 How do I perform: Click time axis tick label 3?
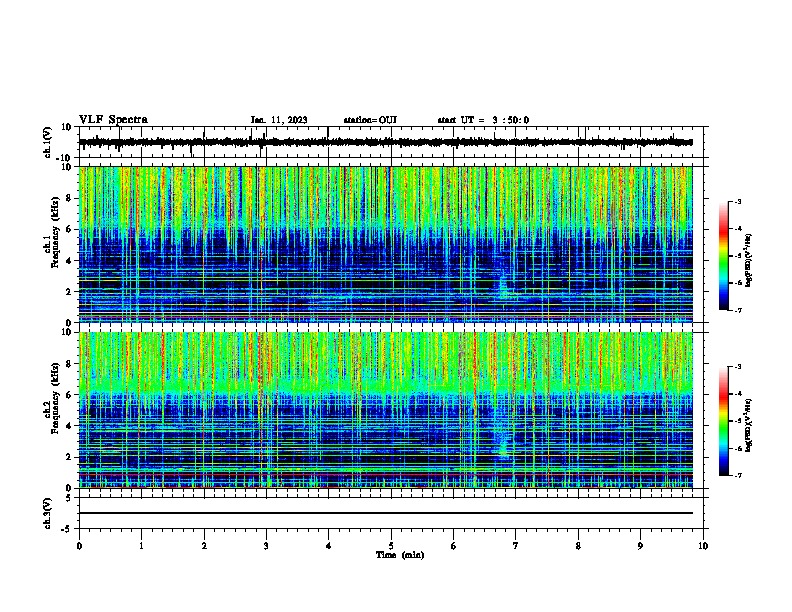pyautogui.click(x=266, y=546)
